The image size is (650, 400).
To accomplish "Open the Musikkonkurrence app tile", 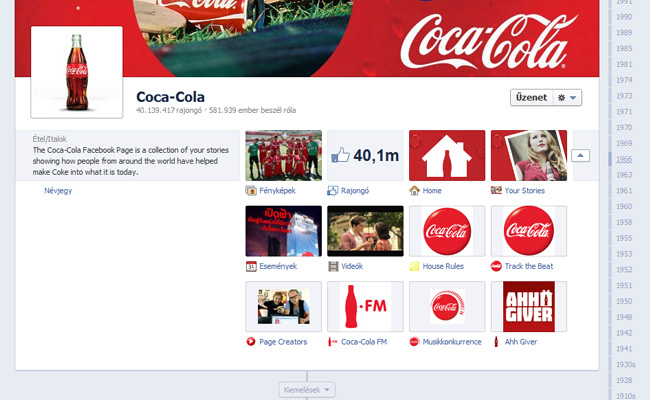I will [447, 307].
